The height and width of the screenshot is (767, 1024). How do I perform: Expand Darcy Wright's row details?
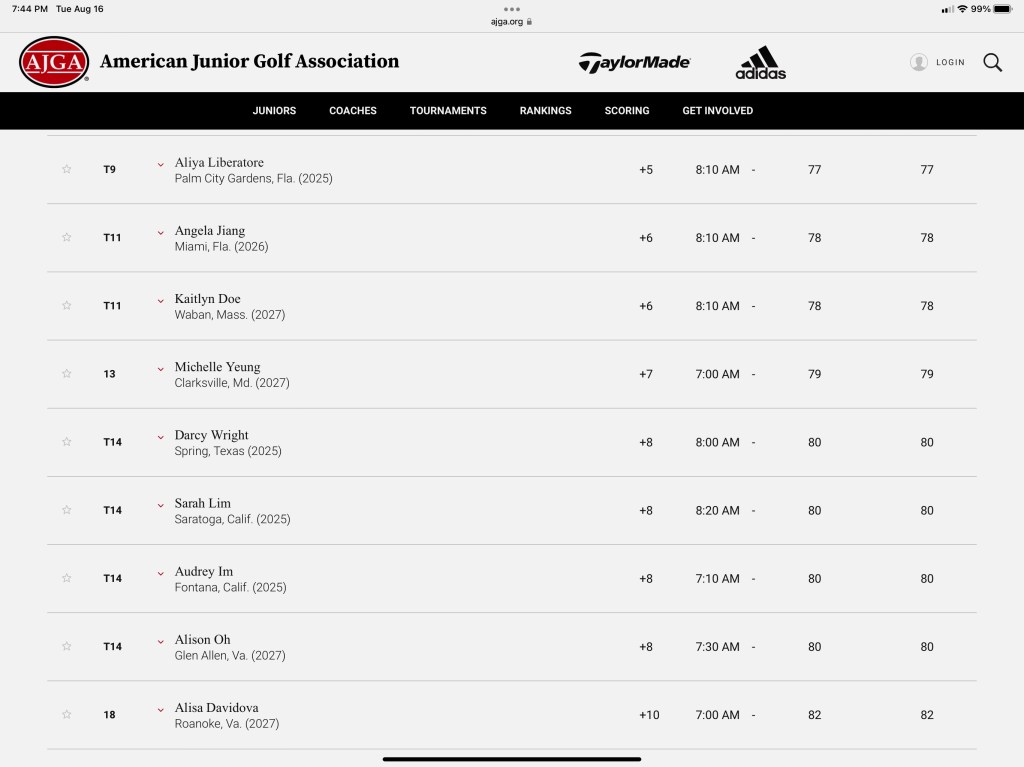click(x=160, y=436)
